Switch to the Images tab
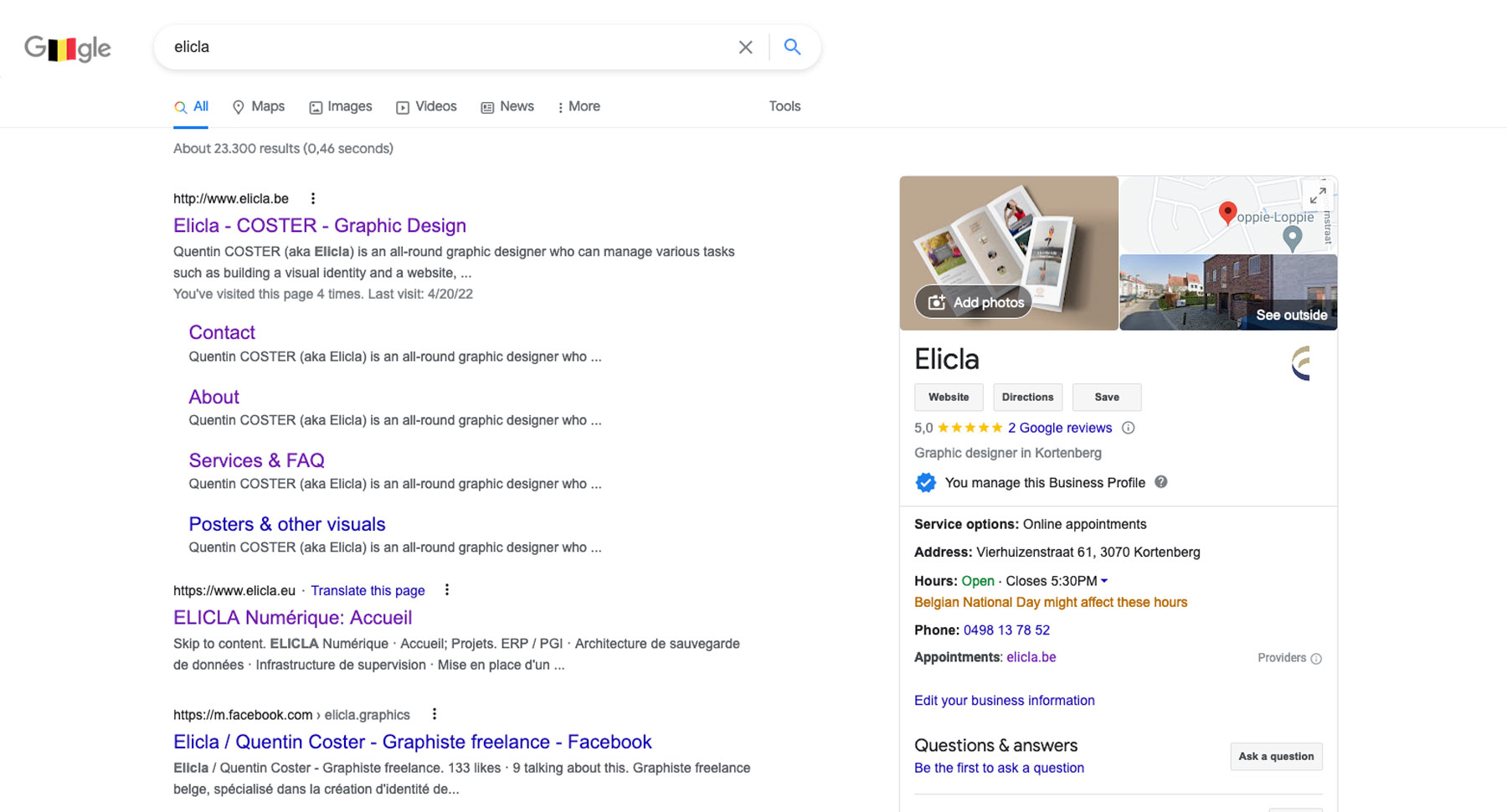The width and height of the screenshot is (1507, 812). pyautogui.click(x=341, y=106)
